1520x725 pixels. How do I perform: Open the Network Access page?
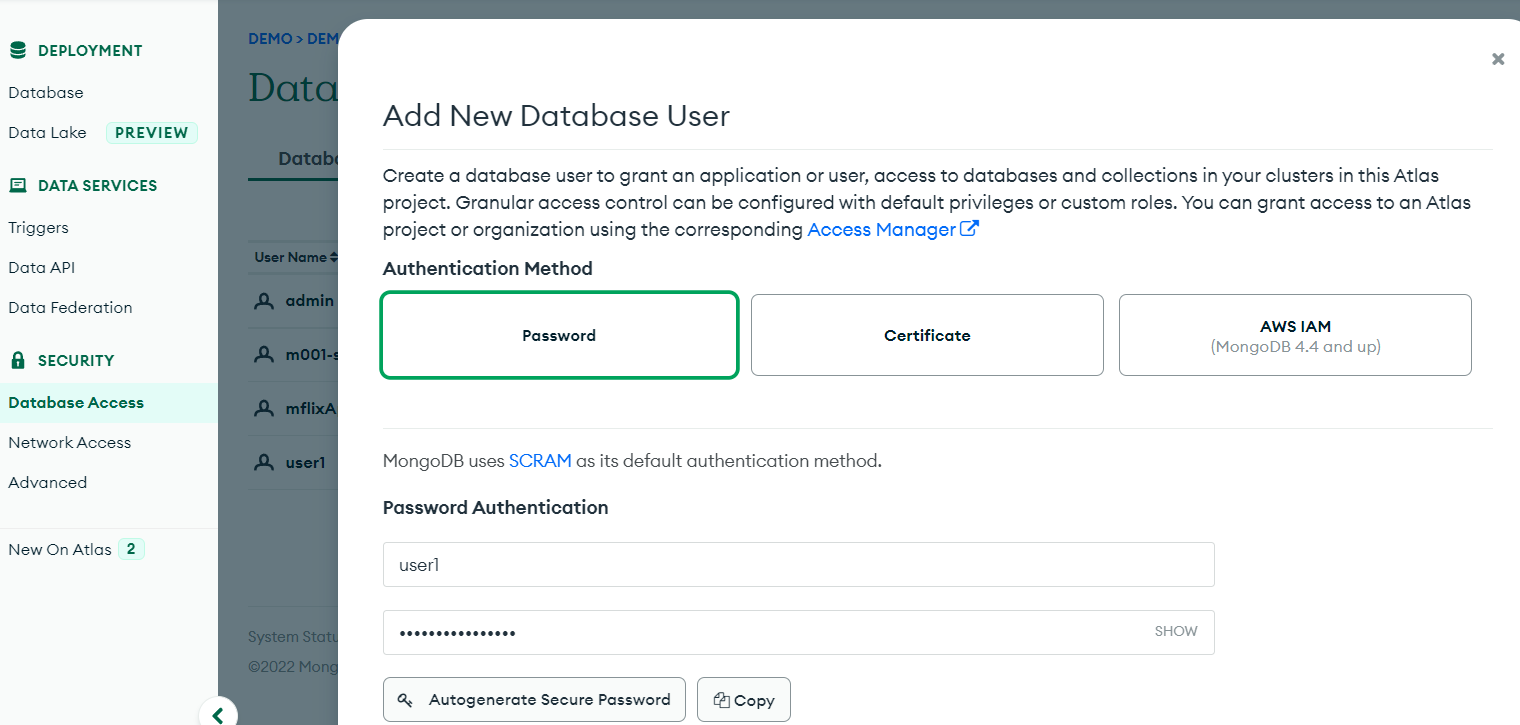tap(69, 442)
